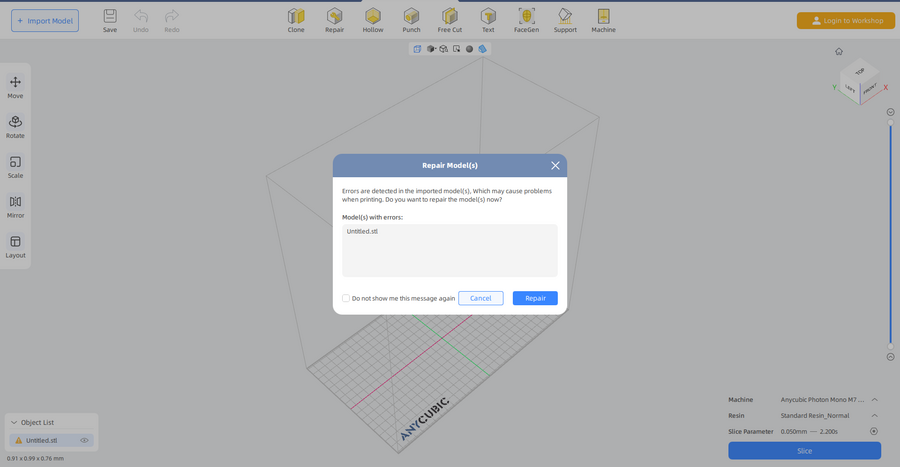Reset view with the home icon
The height and width of the screenshot is (467, 900).
[x=839, y=52]
